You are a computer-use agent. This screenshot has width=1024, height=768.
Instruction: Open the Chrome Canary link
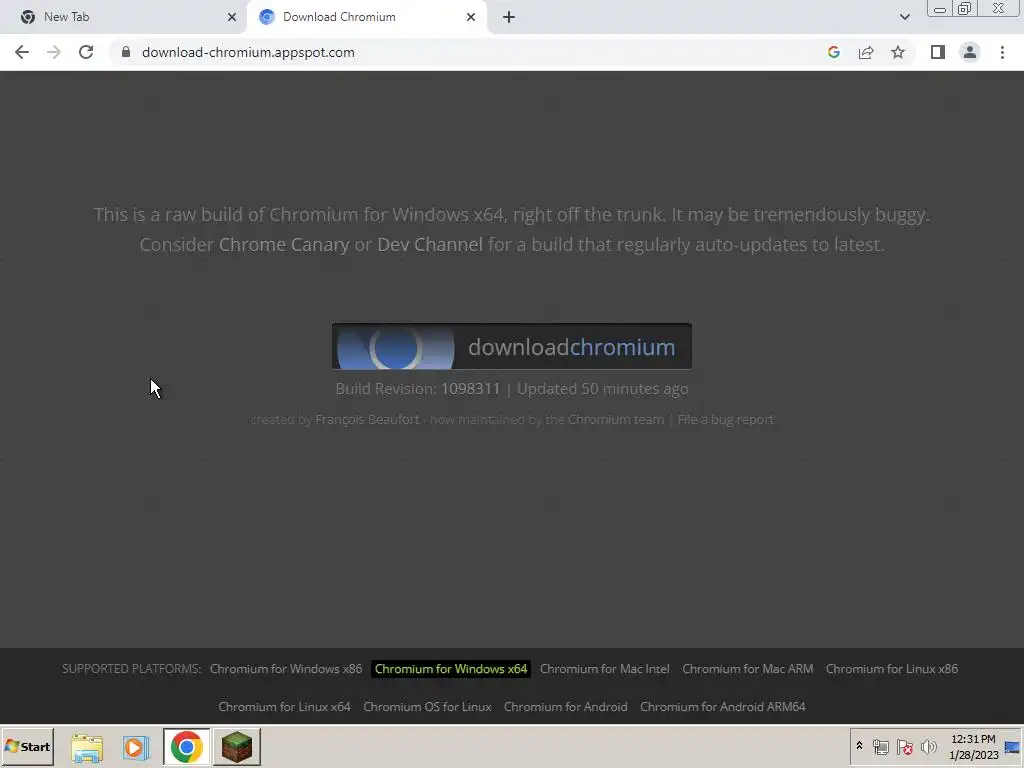point(284,244)
